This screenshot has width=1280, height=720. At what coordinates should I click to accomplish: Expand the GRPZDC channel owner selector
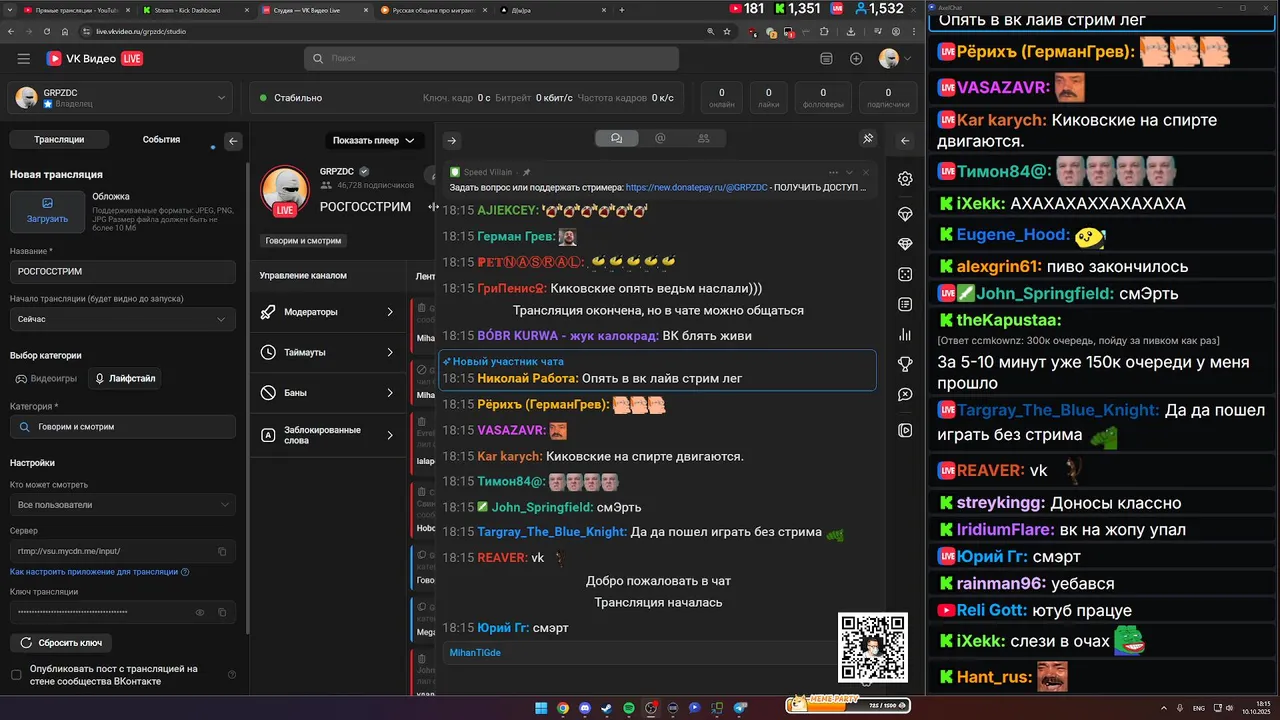[x=122, y=98]
